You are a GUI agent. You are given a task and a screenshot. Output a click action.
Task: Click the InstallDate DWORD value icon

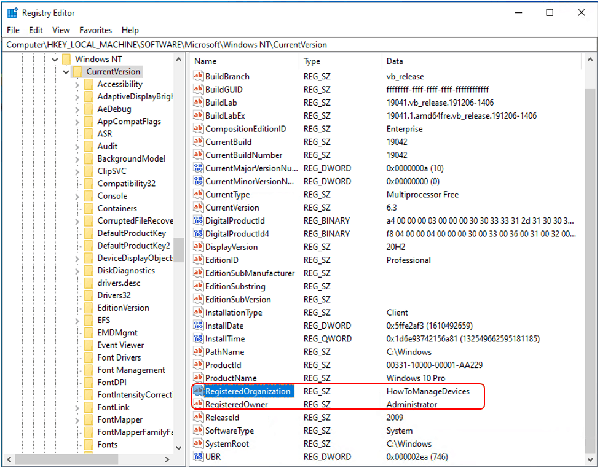click(197, 326)
